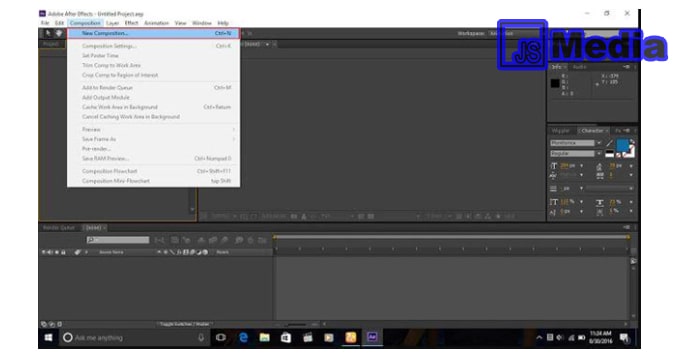Select Composition Flowchart entry
The height and width of the screenshot is (360, 700).
[153, 171]
